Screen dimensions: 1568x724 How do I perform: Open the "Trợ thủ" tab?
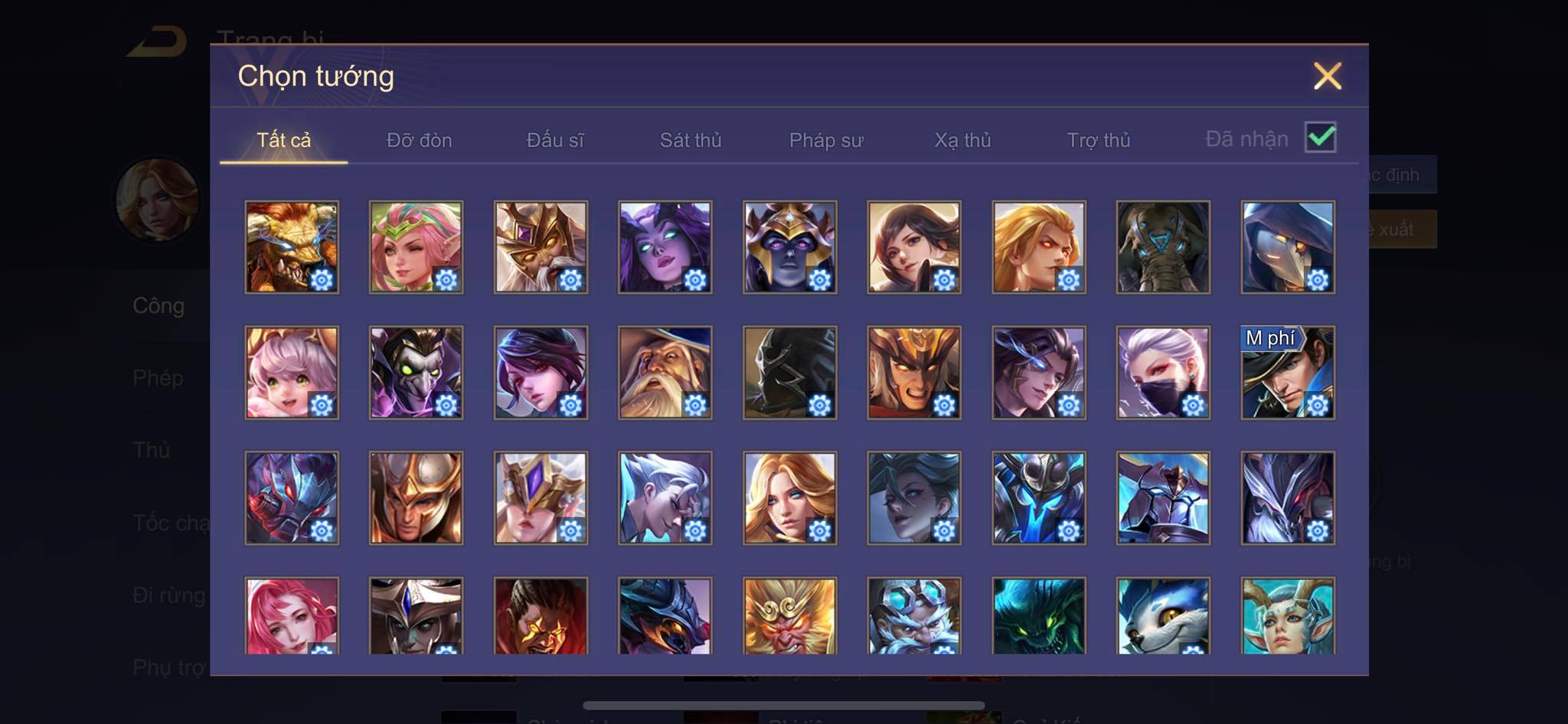[1099, 140]
